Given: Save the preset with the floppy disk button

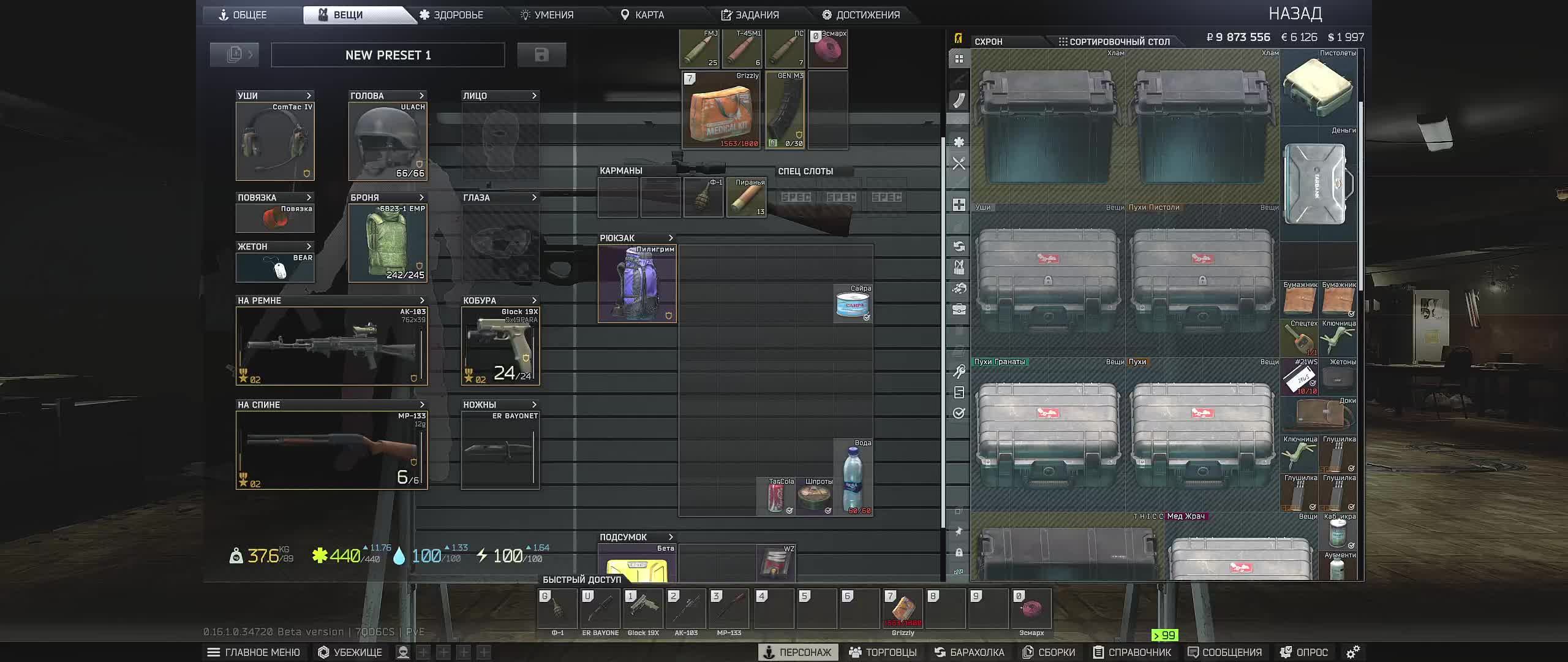Looking at the screenshot, I should tap(541, 55).
